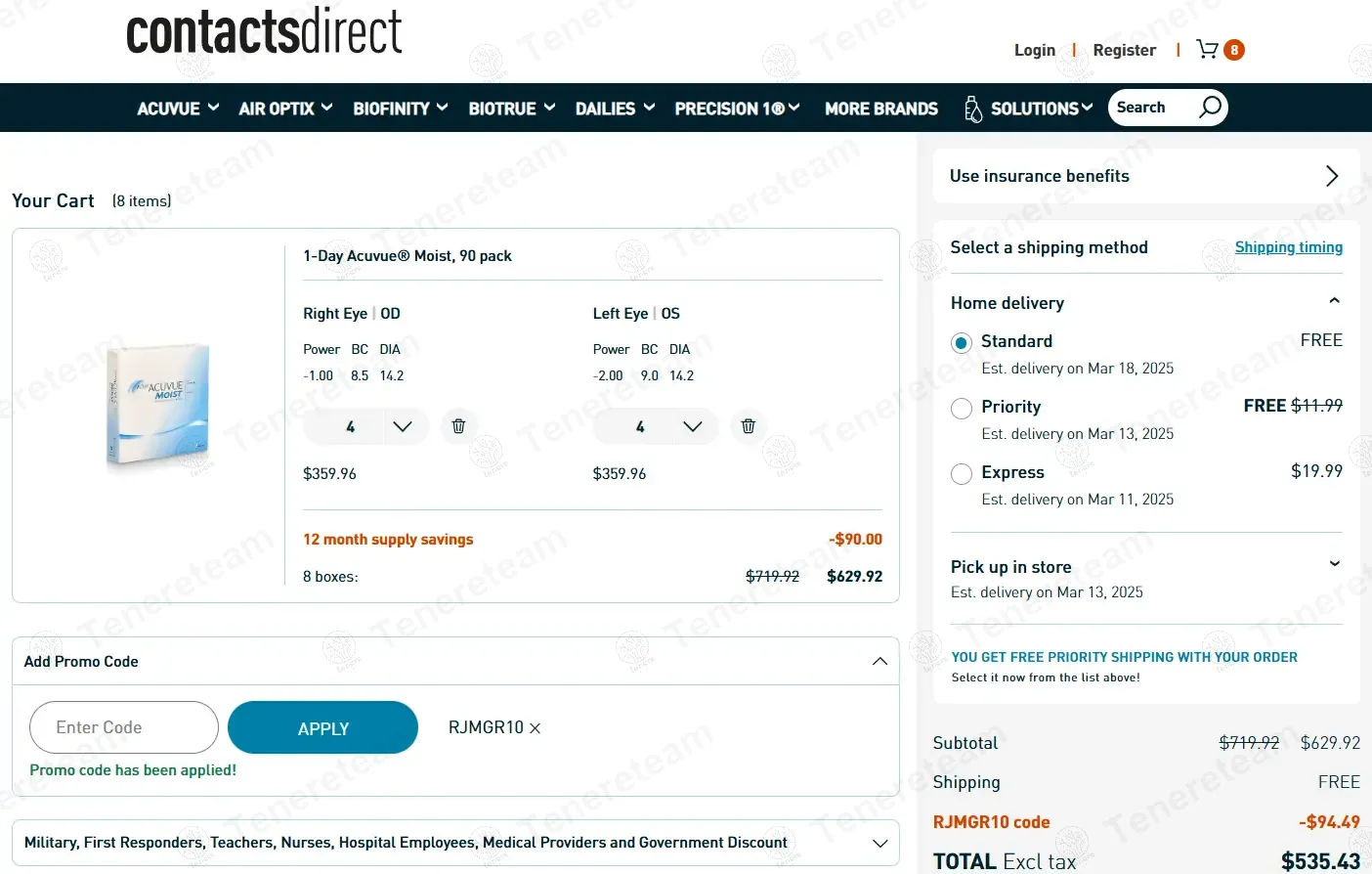Open the MORE BRANDS menu item
Screen dimensions: 1372x874
880,109
